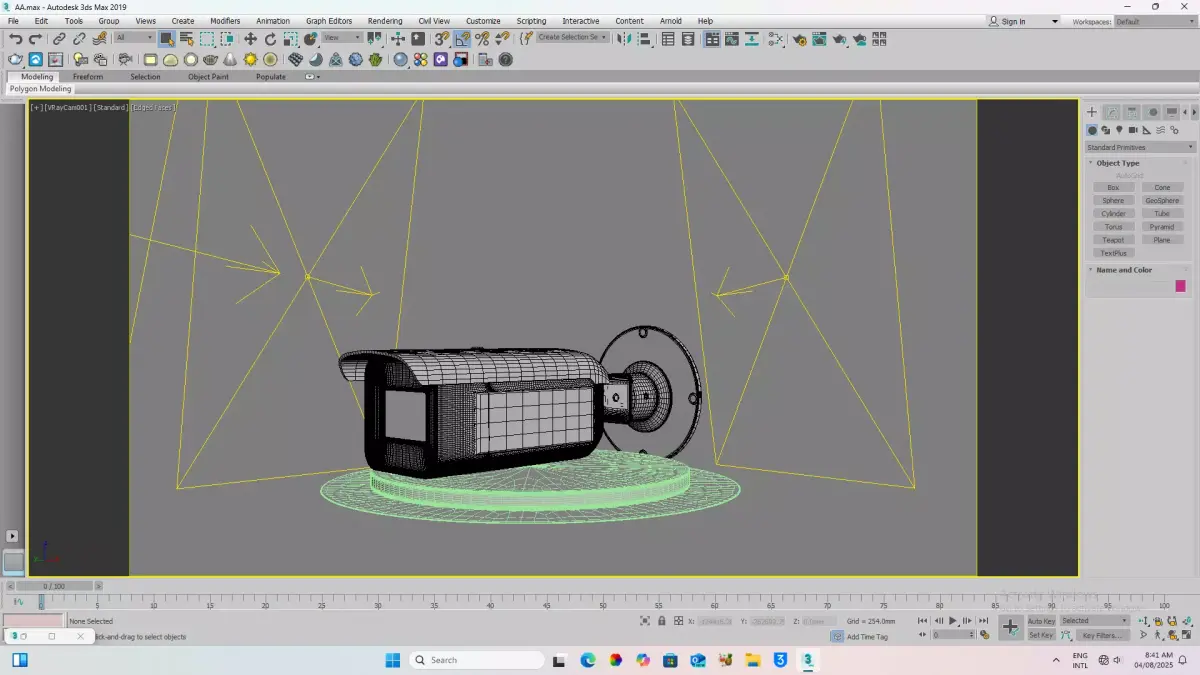This screenshot has height=675, width=1200.
Task: Open the Graph Editors menu
Action: tap(329, 21)
